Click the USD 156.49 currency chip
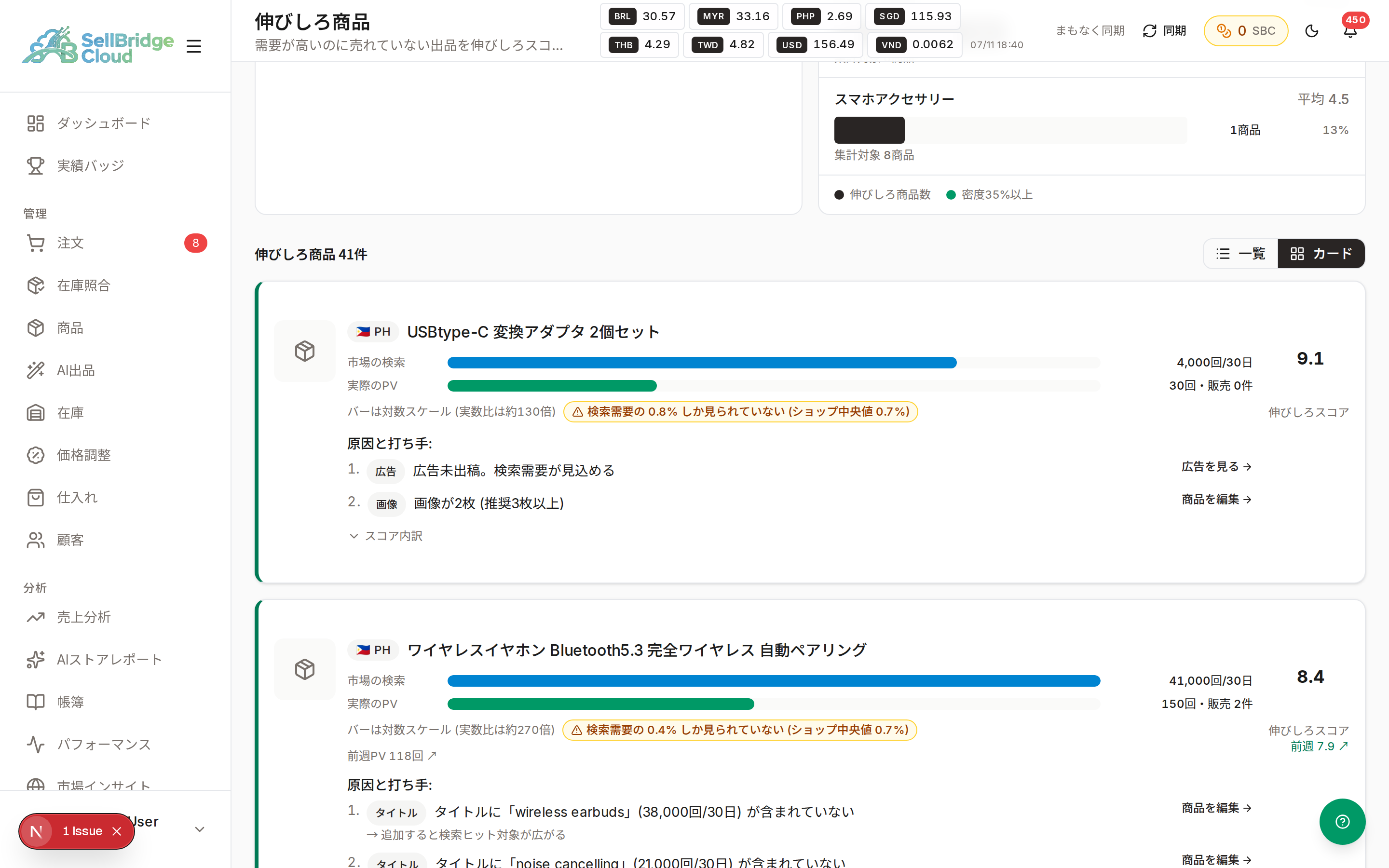 pyautogui.click(x=816, y=45)
